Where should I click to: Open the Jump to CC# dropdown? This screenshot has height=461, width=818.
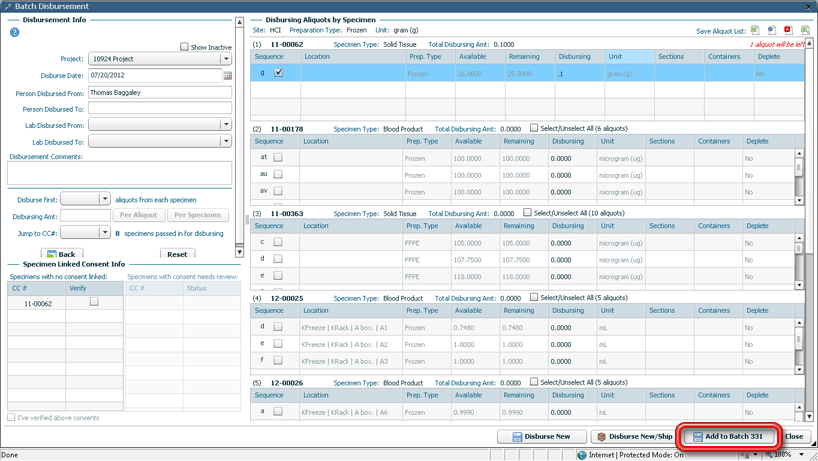click(105, 233)
